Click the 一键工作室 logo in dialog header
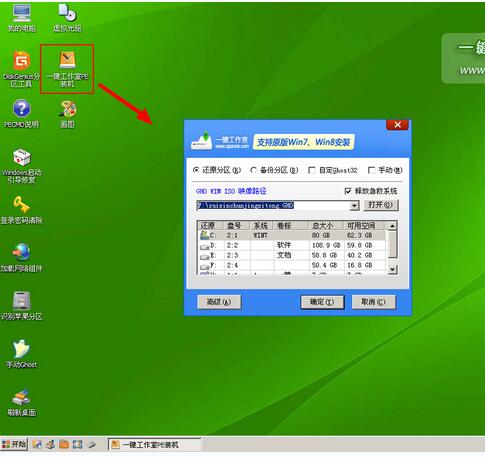The image size is (485, 457). [x=220, y=141]
